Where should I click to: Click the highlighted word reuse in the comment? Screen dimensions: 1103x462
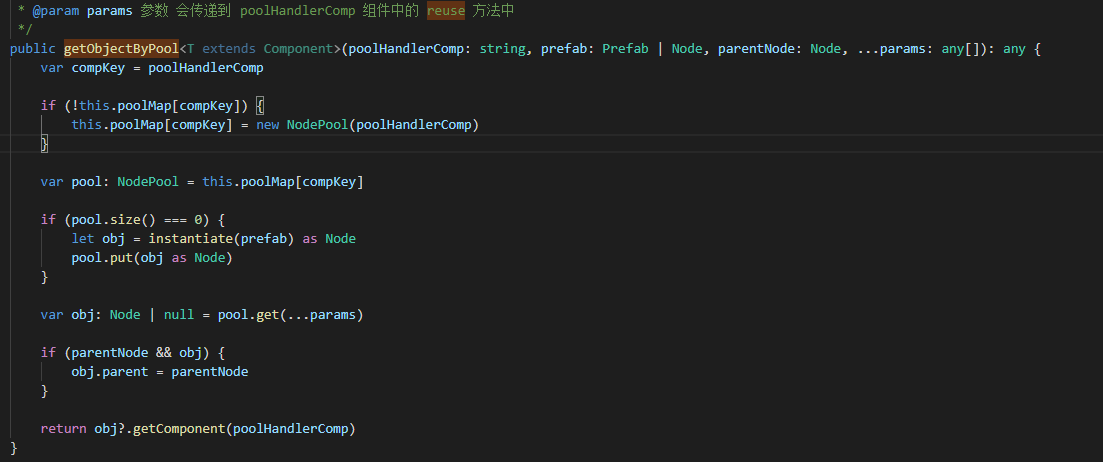[445, 9]
